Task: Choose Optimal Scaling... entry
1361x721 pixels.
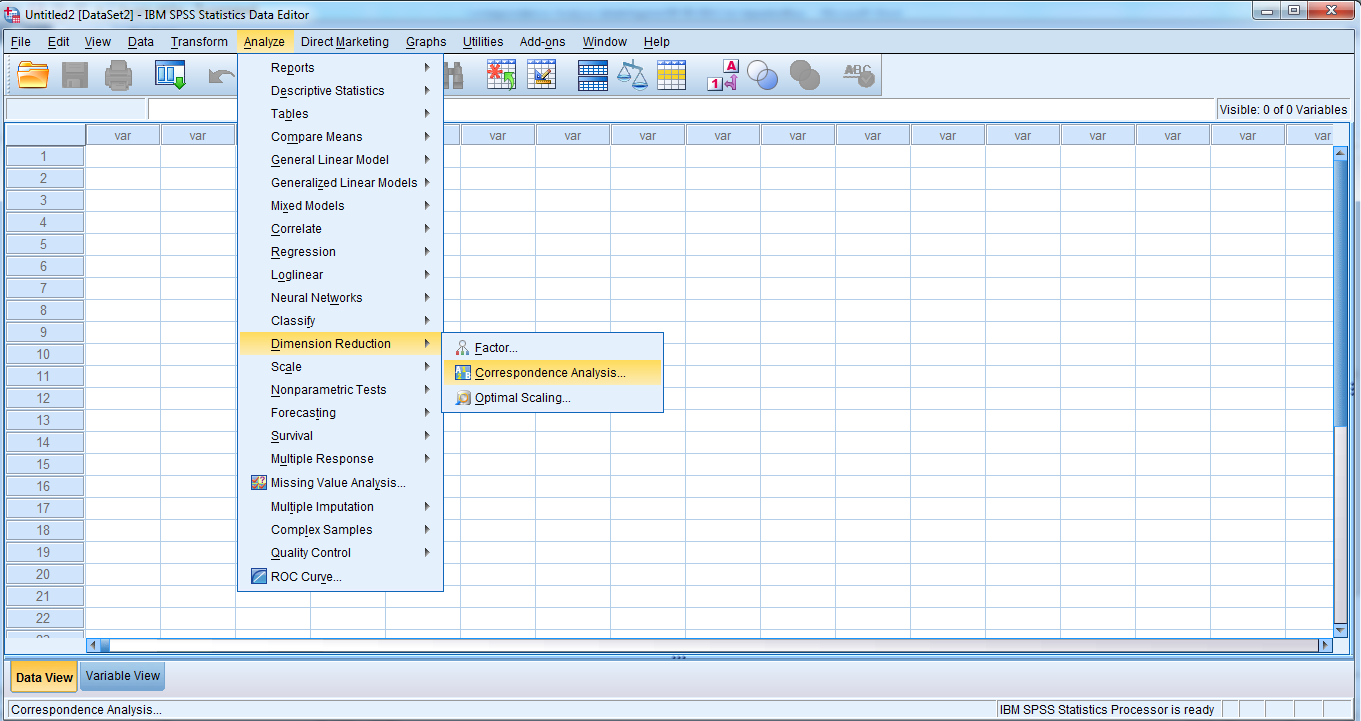Action: (x=552, y=398)
